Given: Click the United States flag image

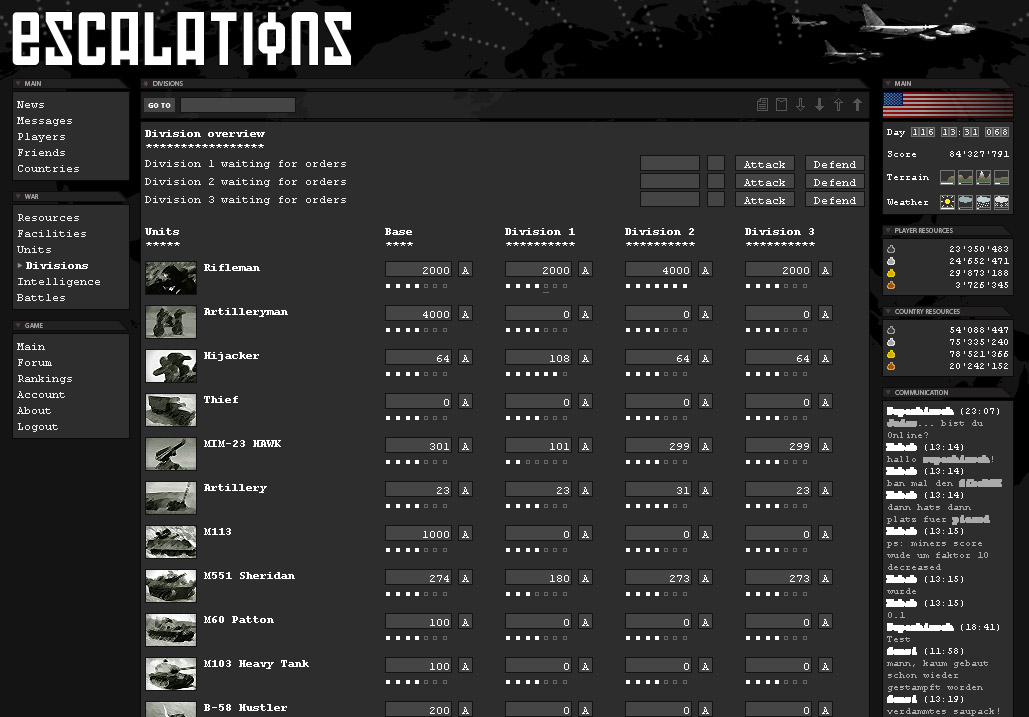Looking at the screenshot, I should [x=947, y=106].
